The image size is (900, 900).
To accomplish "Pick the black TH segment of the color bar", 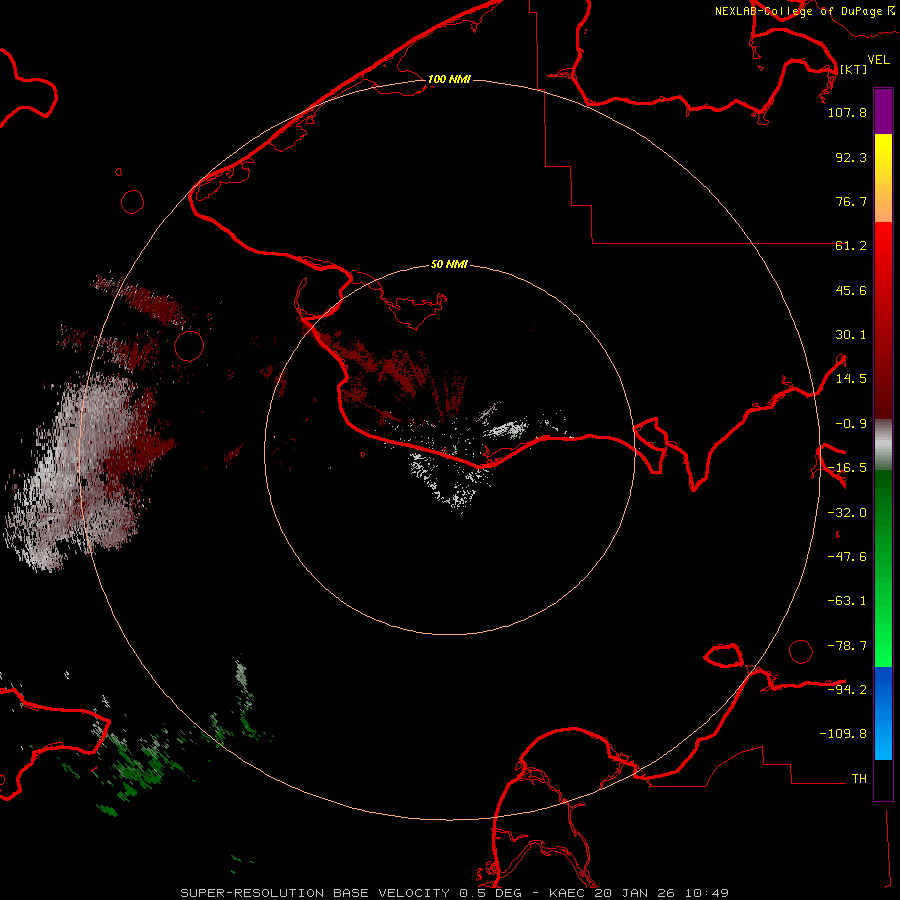I will [x=883, y=779].
